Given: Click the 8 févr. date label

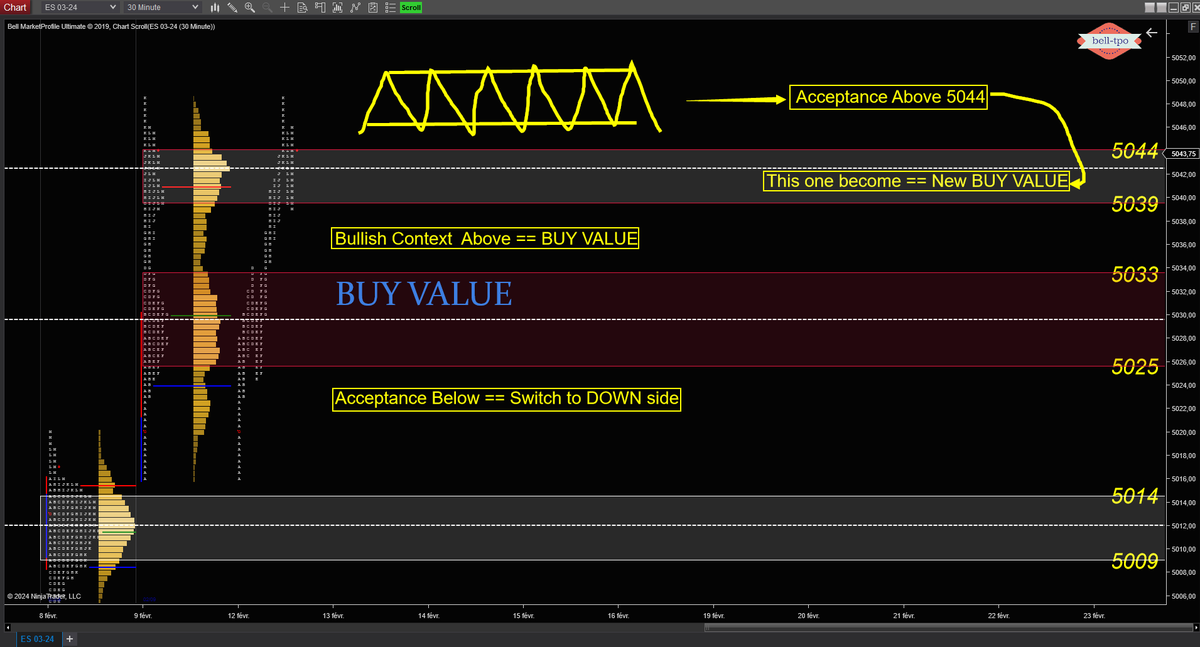Looking at the screenshot, I should 49,616.
